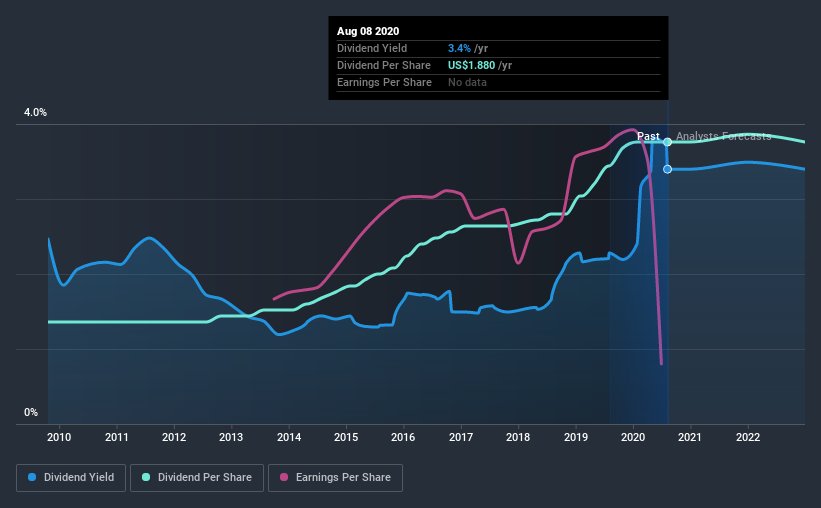Toggle the Dividend Yield legend button
Viewport: 821px width, 508px height.
(71, 478)
